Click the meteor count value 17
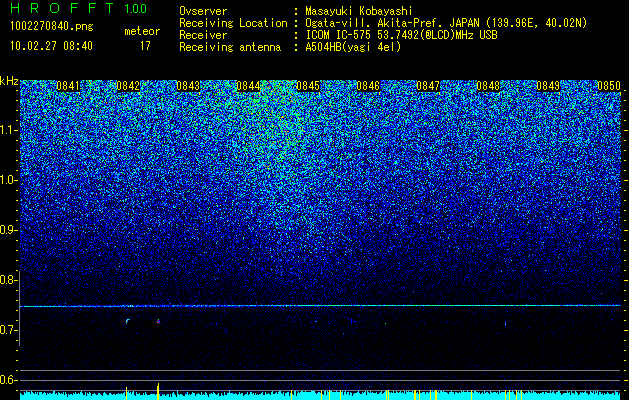 [145, 46]
